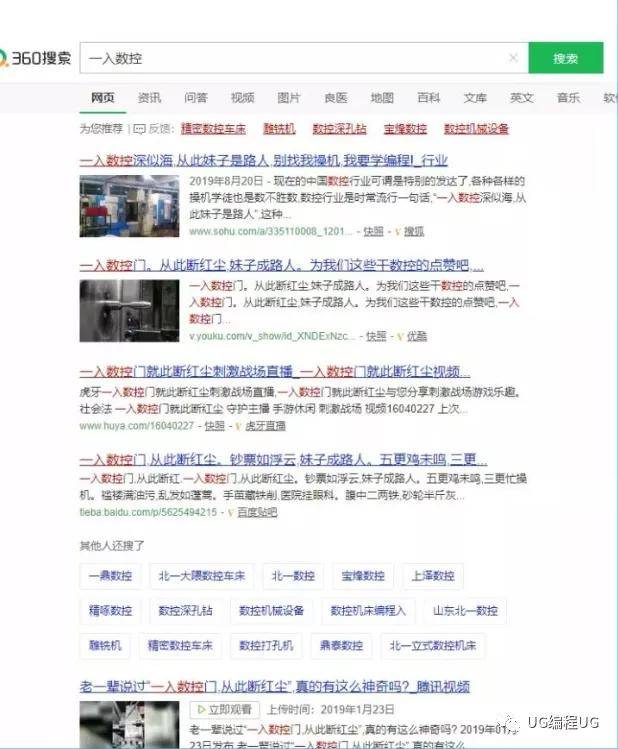Viewport: 618px width, 749px height.
Task: Open result 一入数控门。从此断红尘,妹子成路人。为我们
Action: point(281,265)
